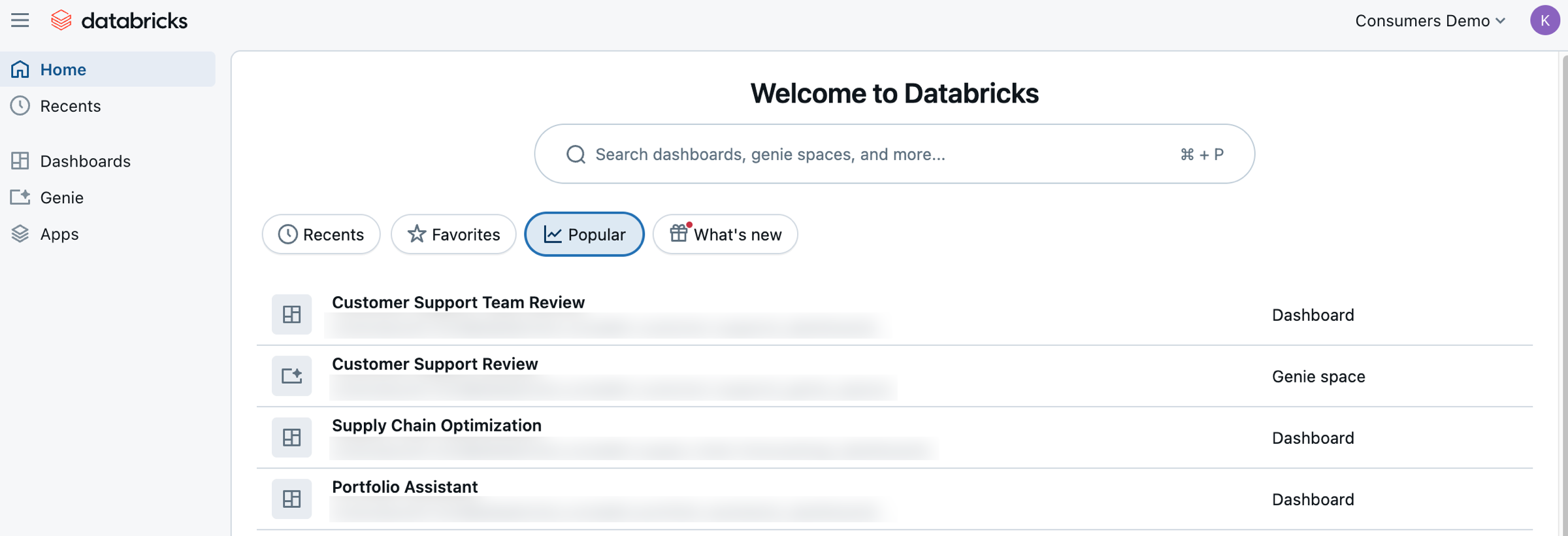Expand the Consumers Demo workspace dropdown

pos(1430,21)
